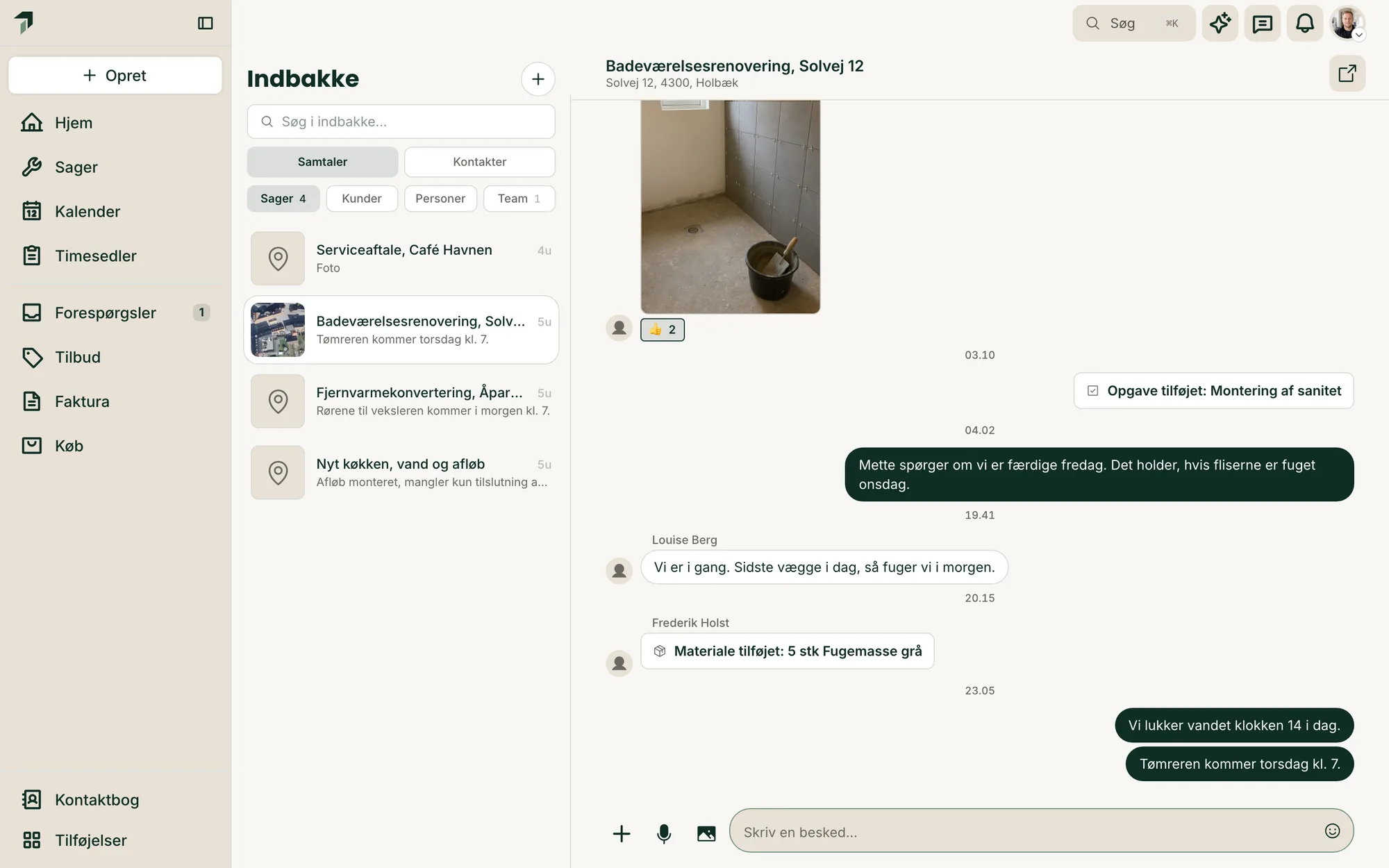Open Serviceaftale, Café Havnen conversation
Image resolution: width=1389 pixels, height=868 pixels.
pos(401,258)
